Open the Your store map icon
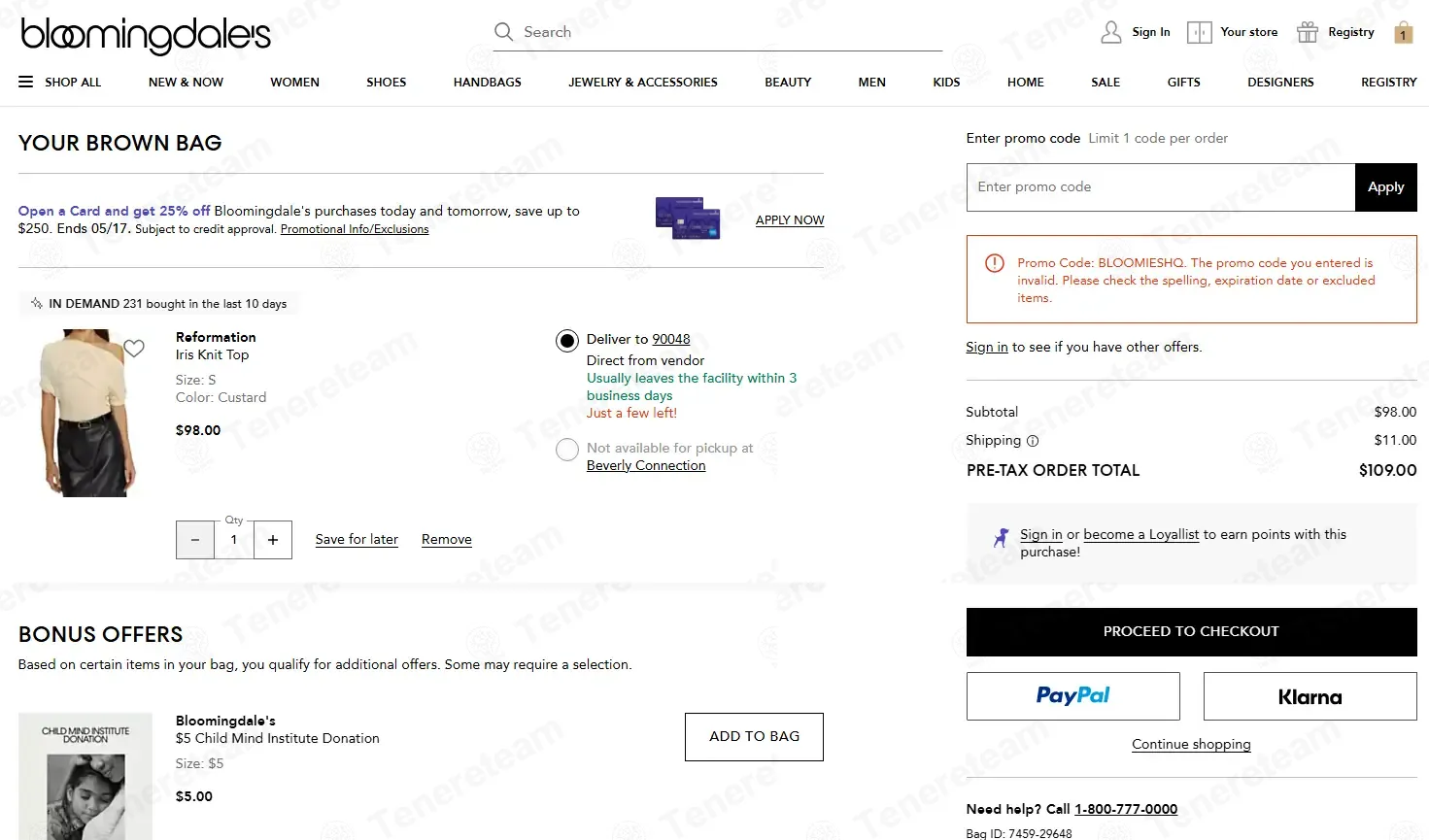 tap(1200, 32)
